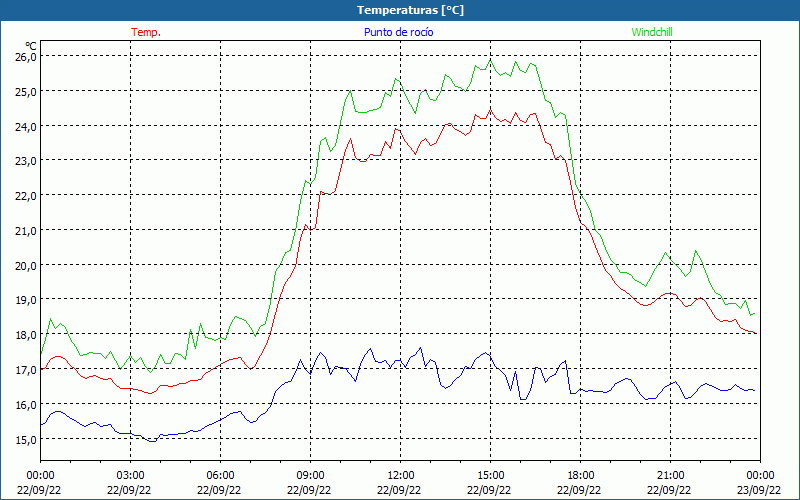This screenshot has height=500, width=800.
Task: Click the 12:00 time axis label
Action: [401, 476]
